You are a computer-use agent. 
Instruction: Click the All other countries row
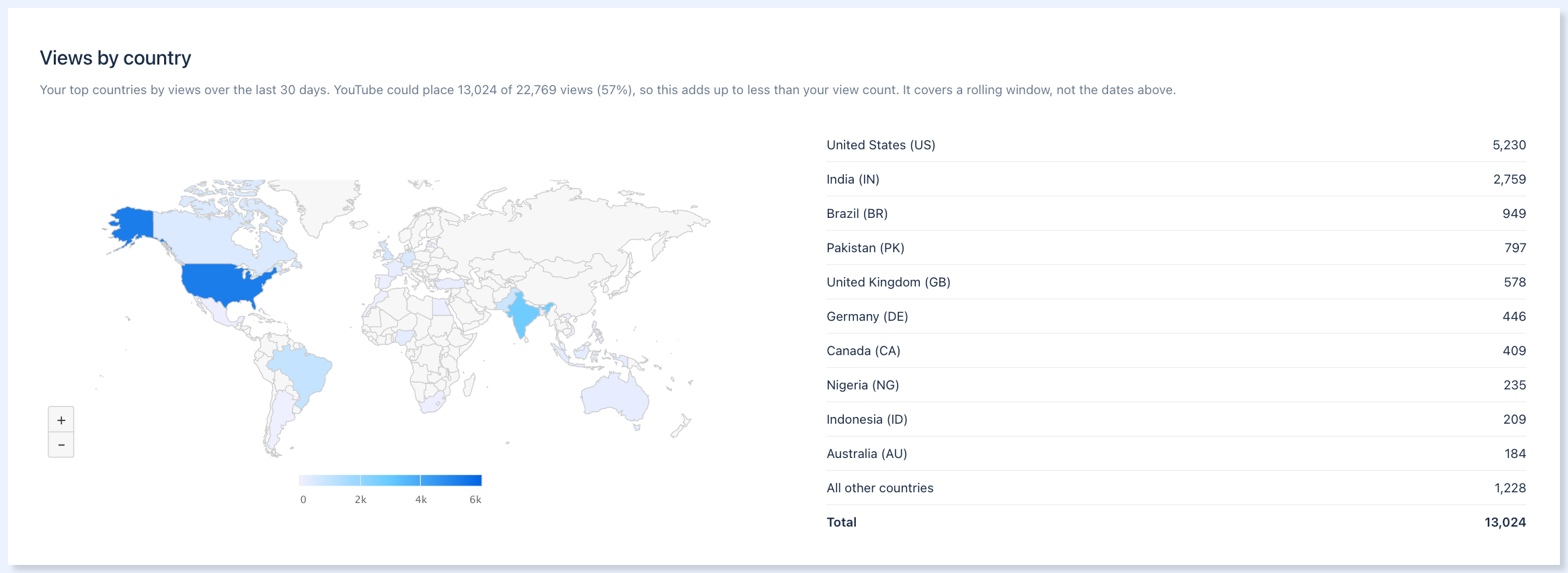pos(1176,488)
